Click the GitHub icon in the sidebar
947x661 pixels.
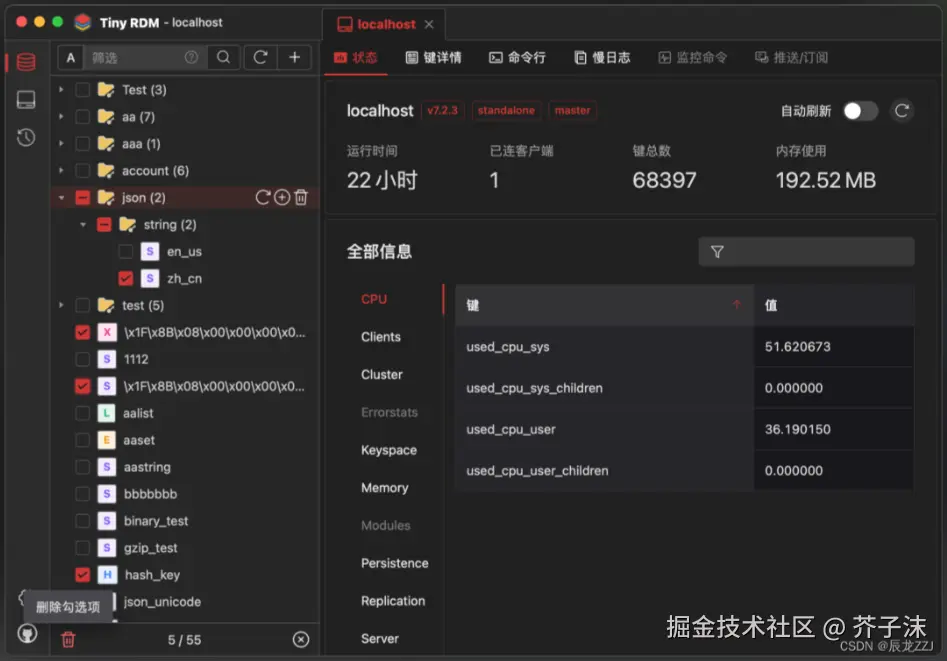pyautogui.click(x=26, y=633)
